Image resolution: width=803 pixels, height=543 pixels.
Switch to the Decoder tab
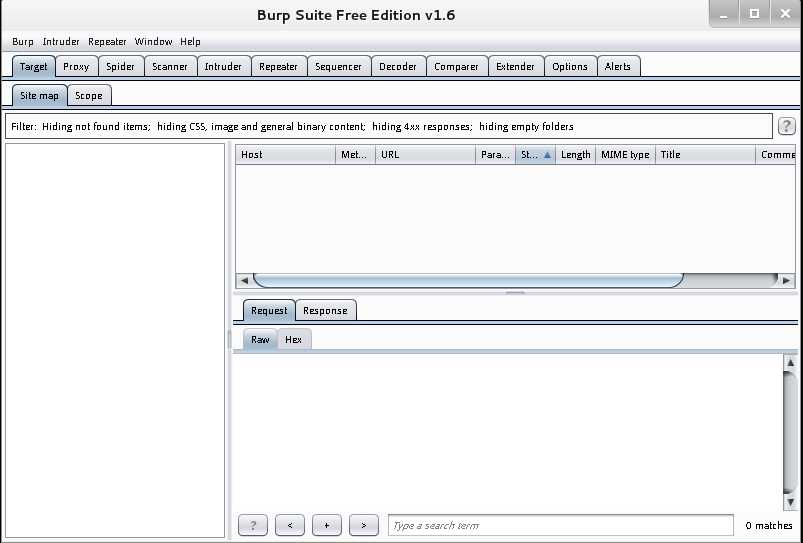click(x=397, y=67)
